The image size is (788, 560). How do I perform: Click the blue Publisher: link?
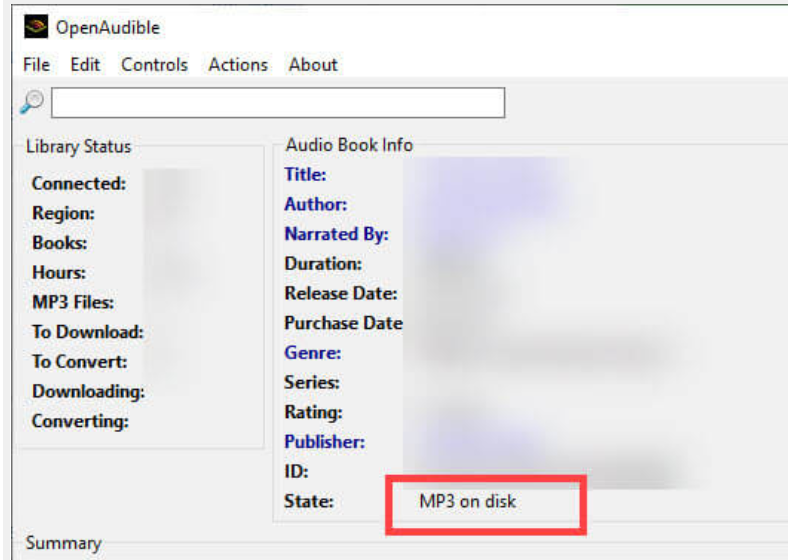click(325, 442)
